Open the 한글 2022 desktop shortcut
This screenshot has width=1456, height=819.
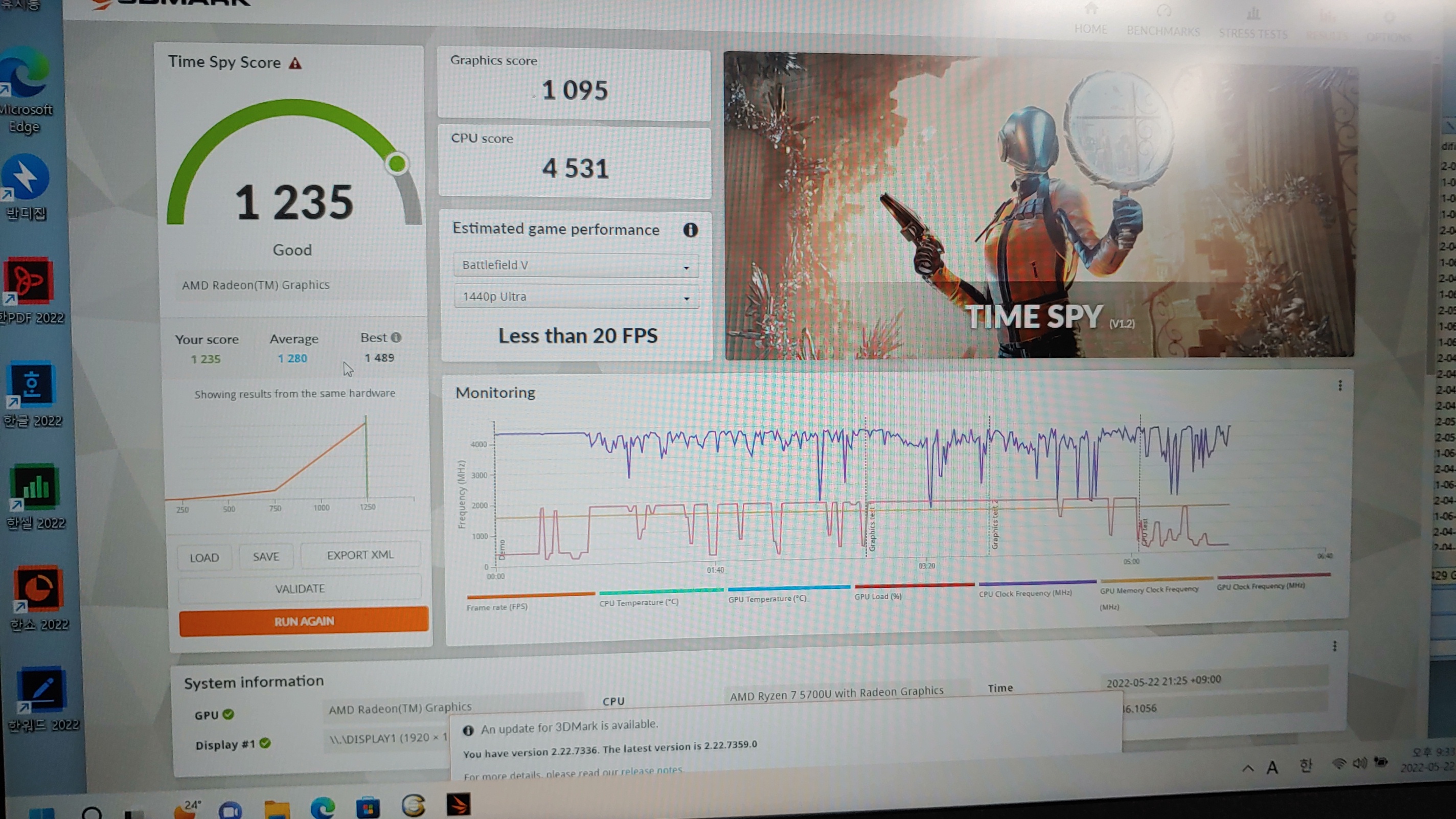click(x=32, y=395)
